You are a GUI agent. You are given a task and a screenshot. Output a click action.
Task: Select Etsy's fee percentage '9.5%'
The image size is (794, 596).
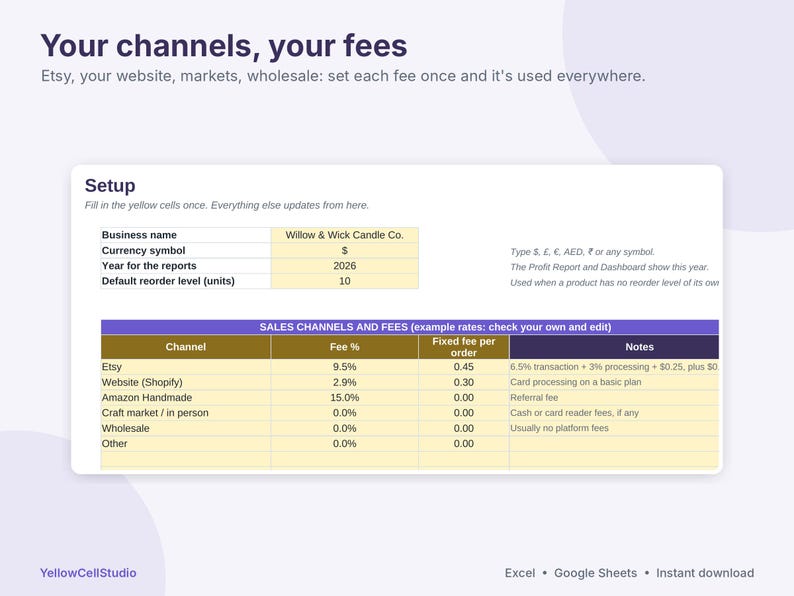point(344,367)
